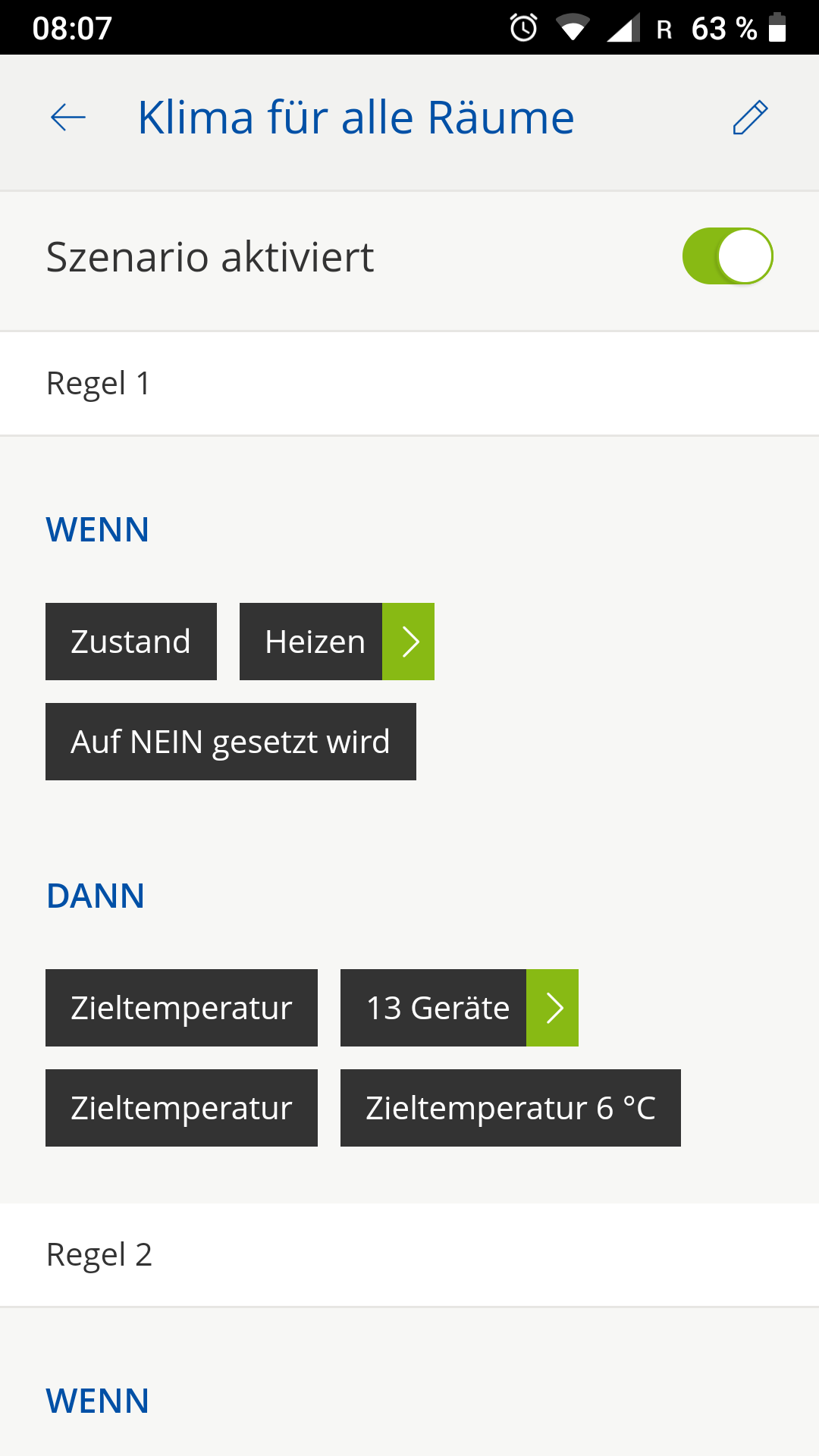Tap Auf NEIN gesetzt wird chip
The height and width of the screenshot is (1456, 819).
[x=231, y=742]
